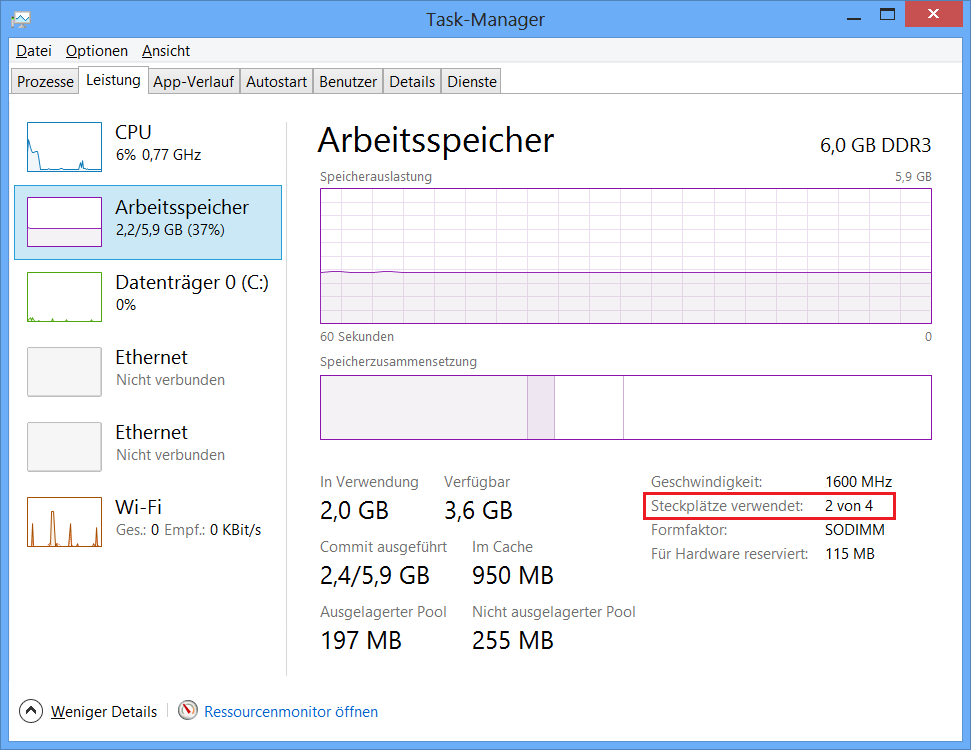Switch to the App-Verlauf tab
971x750 pixels.
pos(194,82)
